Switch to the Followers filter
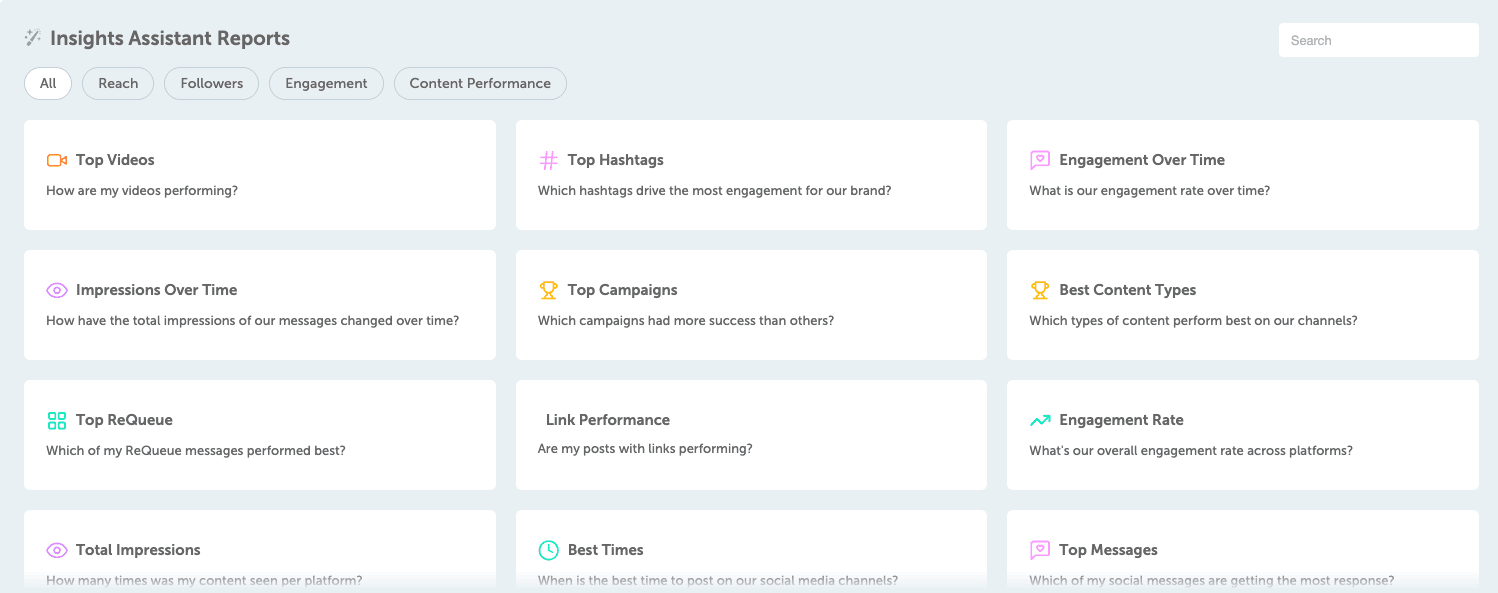This screenshot has height=593, width=1498. [211, 83]
